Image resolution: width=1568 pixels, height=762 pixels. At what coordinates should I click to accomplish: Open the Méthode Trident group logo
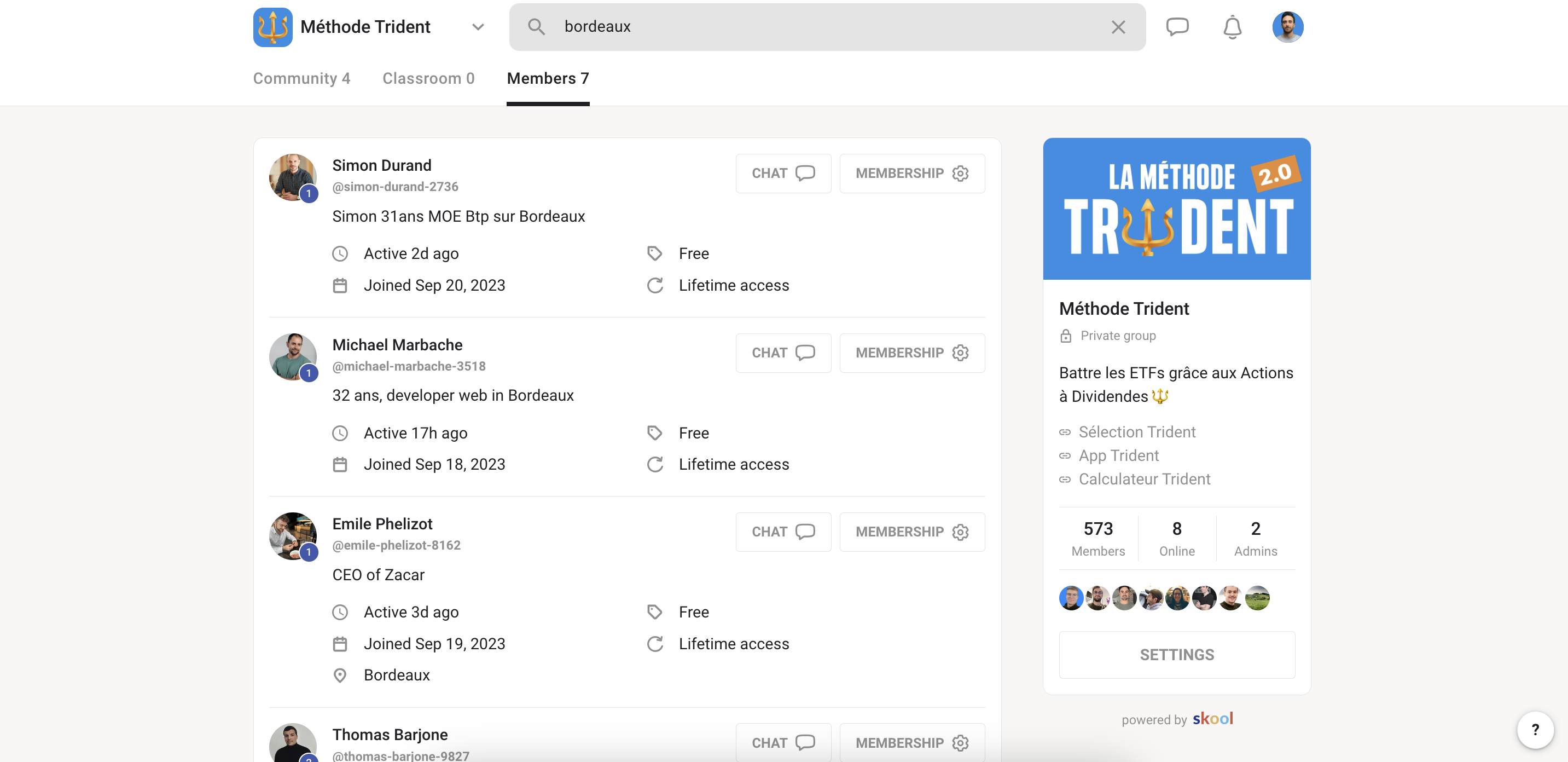point(272,27)
